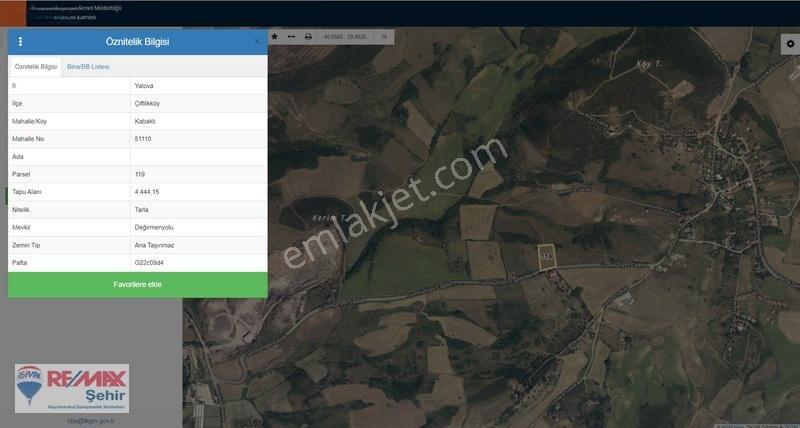The height and width of the screenshot is (428, 800).
Task: Click the Çiftlikköy value in the İlçe row
Action: click(147, 104)
